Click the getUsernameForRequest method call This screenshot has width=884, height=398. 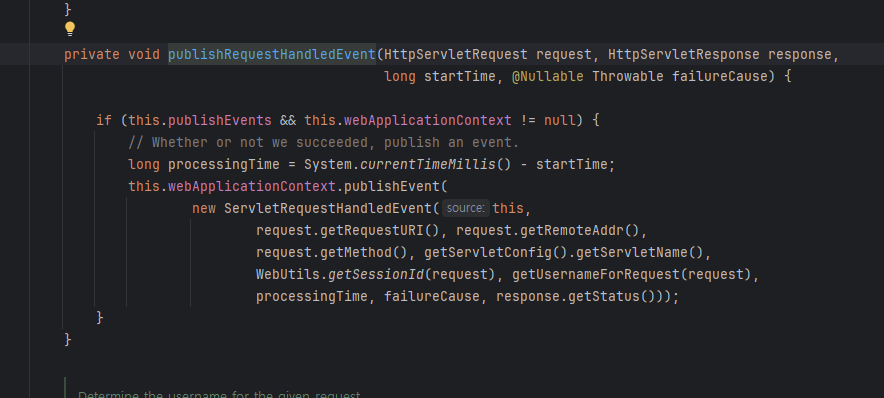tap(596, 275)
